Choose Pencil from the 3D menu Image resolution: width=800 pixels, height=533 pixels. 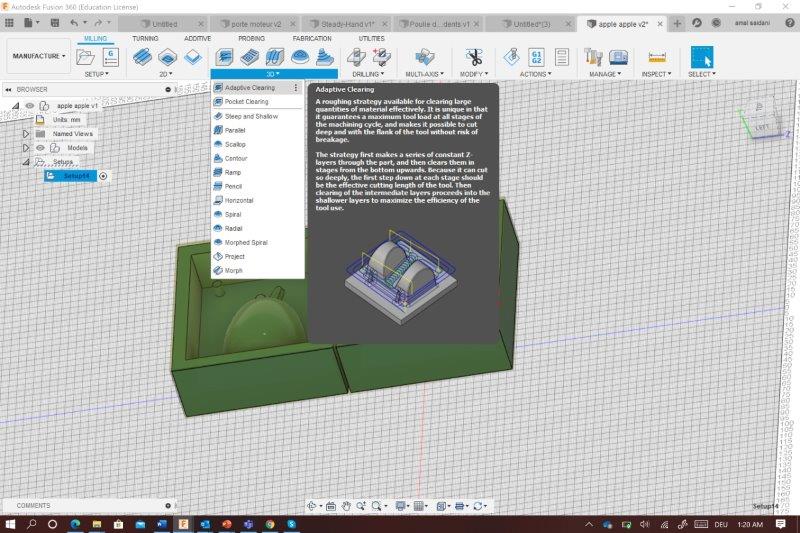click(258, 186)
